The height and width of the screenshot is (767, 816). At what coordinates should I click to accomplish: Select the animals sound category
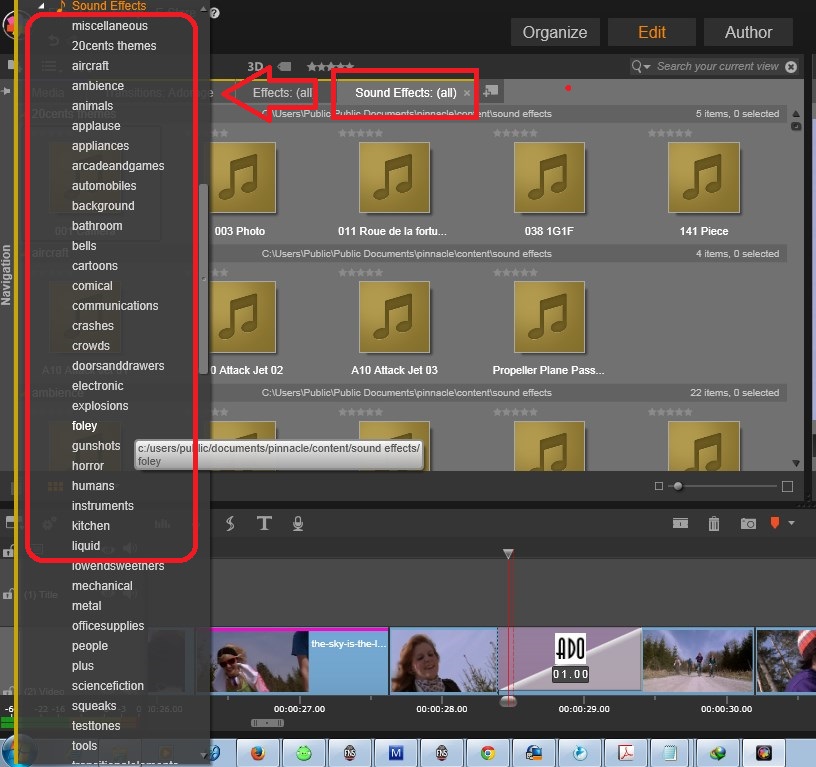coord(92,106)
